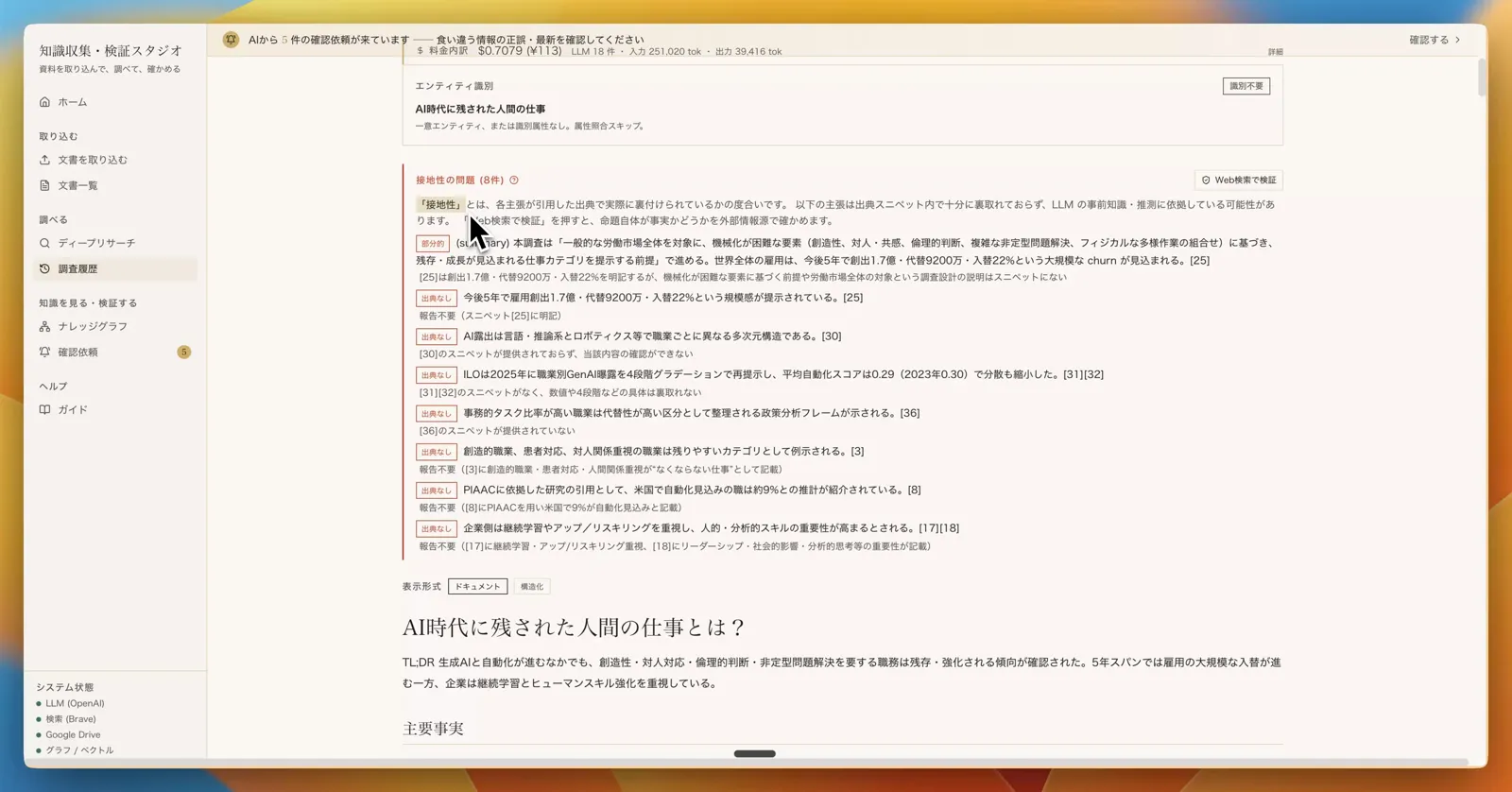The height and width of the screenshot is (792, 1512).
Task: Click 出典なし tag beside 今後5年で雇用創出 claim
Action: click(437, 298)
